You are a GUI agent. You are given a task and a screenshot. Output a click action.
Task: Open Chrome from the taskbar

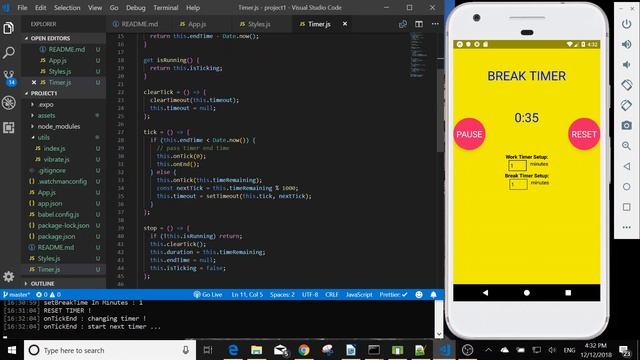click(304, 350)
